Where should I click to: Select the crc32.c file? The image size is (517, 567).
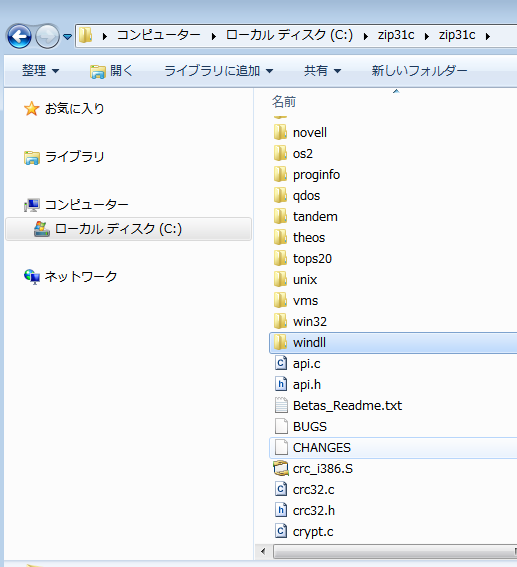tap(313, 489)
